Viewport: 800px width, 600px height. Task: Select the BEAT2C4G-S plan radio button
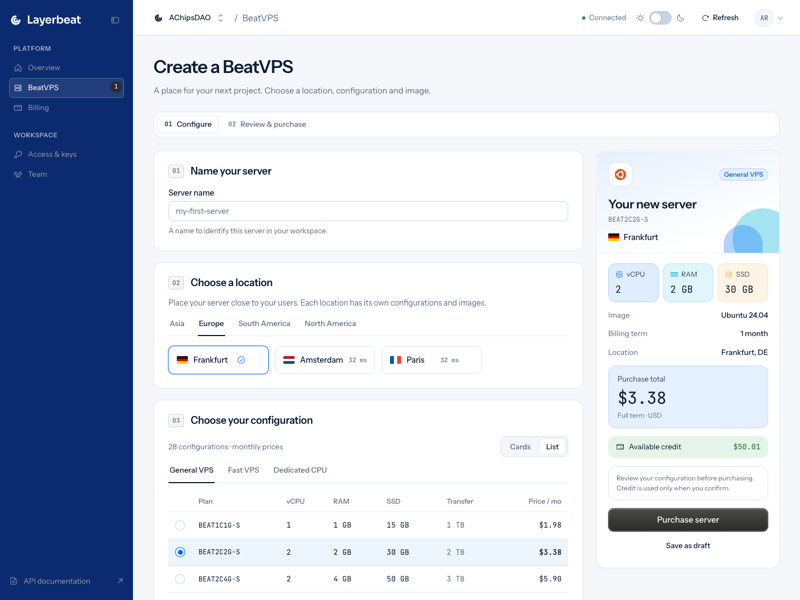pyautogui.click(x=180, y=579)
